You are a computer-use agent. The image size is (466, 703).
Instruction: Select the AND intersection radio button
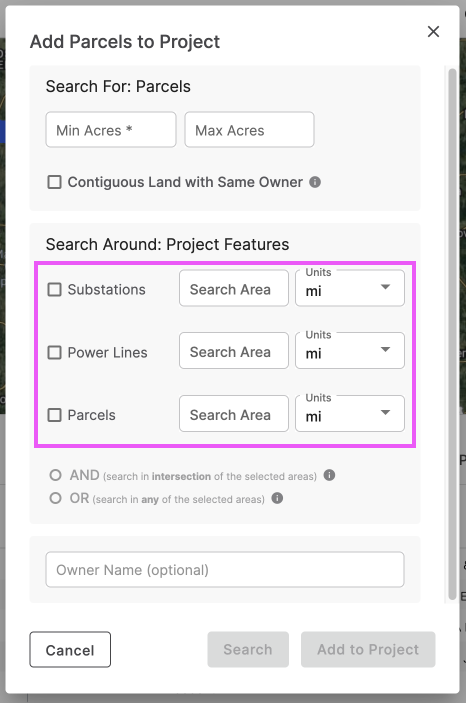[x=56, y=475]
